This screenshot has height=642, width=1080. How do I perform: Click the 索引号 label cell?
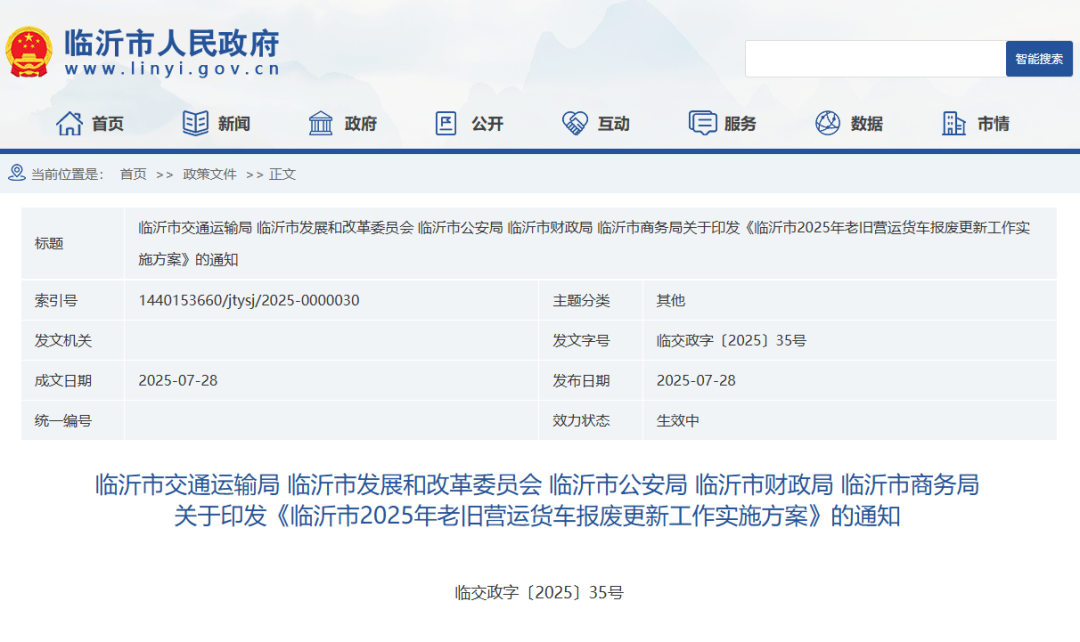[73, 300]
